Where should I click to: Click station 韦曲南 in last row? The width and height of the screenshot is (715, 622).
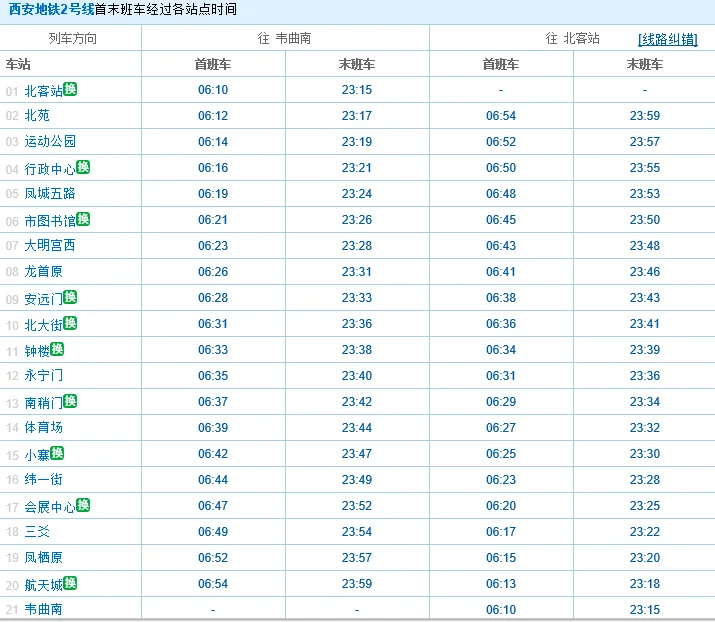pyautogui.click(x=43, y=609)
